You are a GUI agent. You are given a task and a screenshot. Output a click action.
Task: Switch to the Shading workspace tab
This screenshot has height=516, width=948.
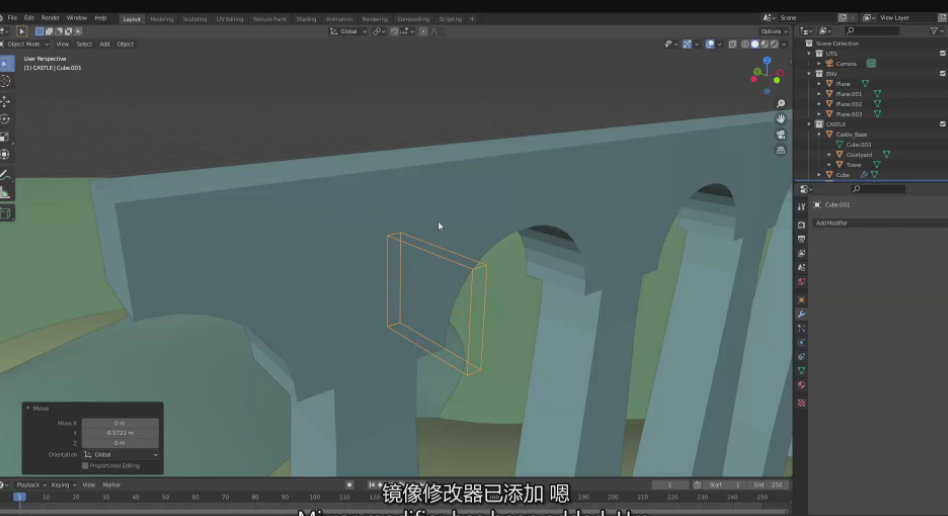tap(306, 19)
